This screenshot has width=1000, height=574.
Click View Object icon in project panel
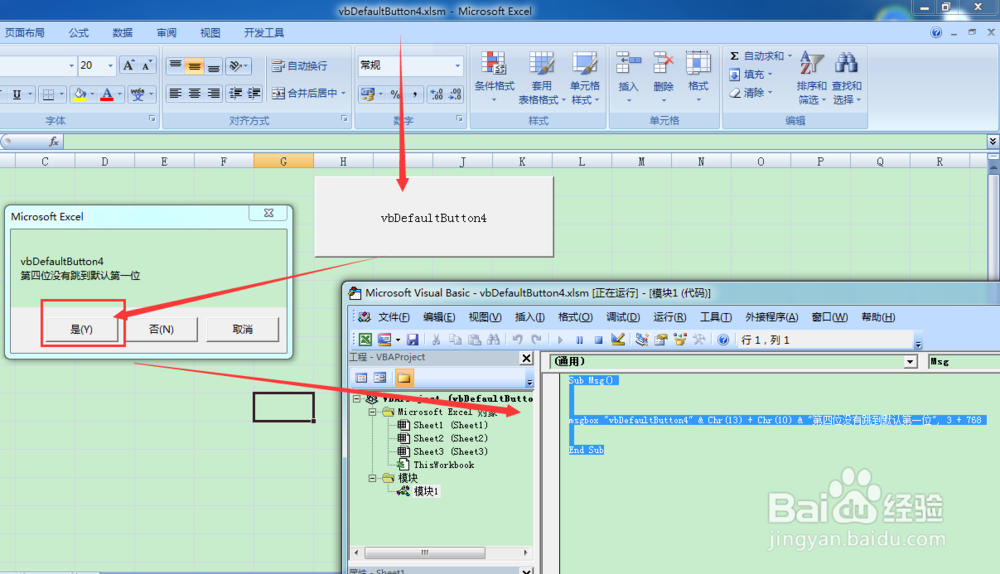pos(380,378)
